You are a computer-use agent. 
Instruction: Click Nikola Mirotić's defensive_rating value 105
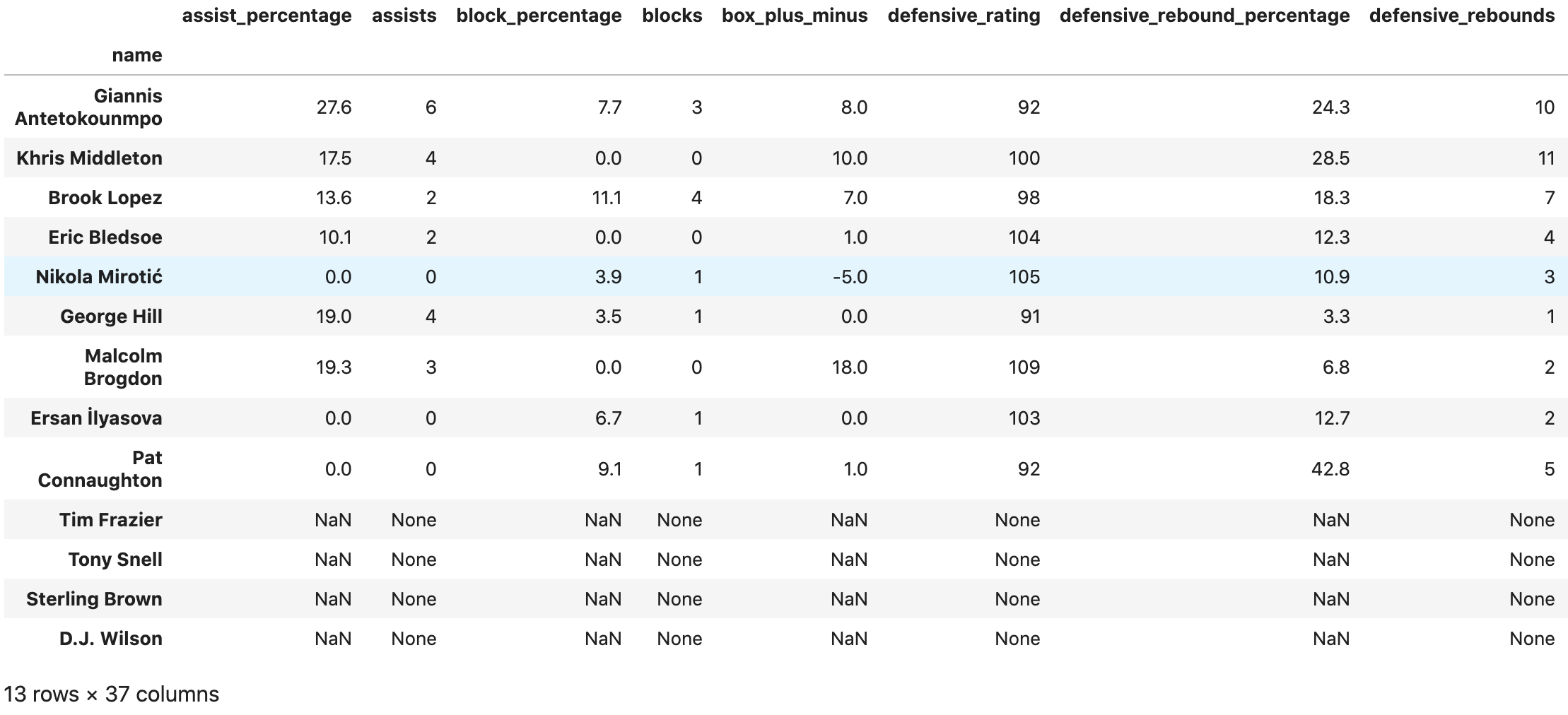point(1024,277)
